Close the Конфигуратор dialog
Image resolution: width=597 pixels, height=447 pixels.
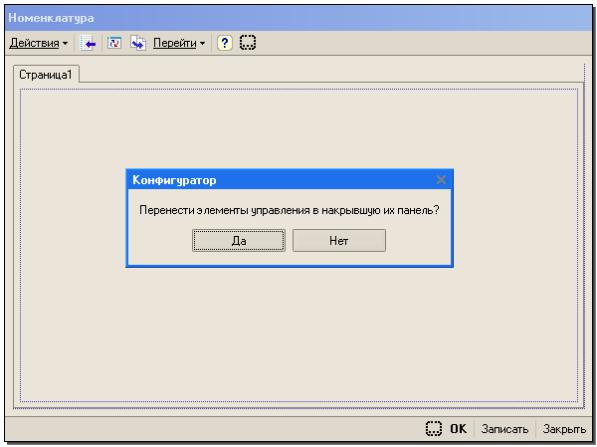(x=441, y=180)
